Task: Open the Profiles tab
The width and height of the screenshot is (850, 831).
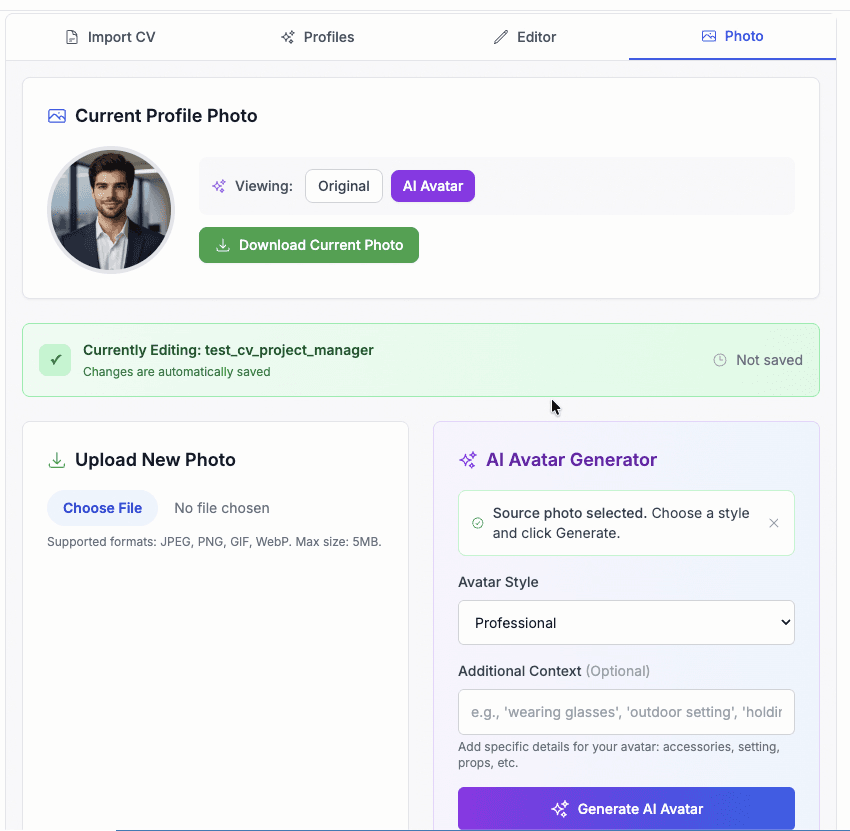Action: [318, 37]
